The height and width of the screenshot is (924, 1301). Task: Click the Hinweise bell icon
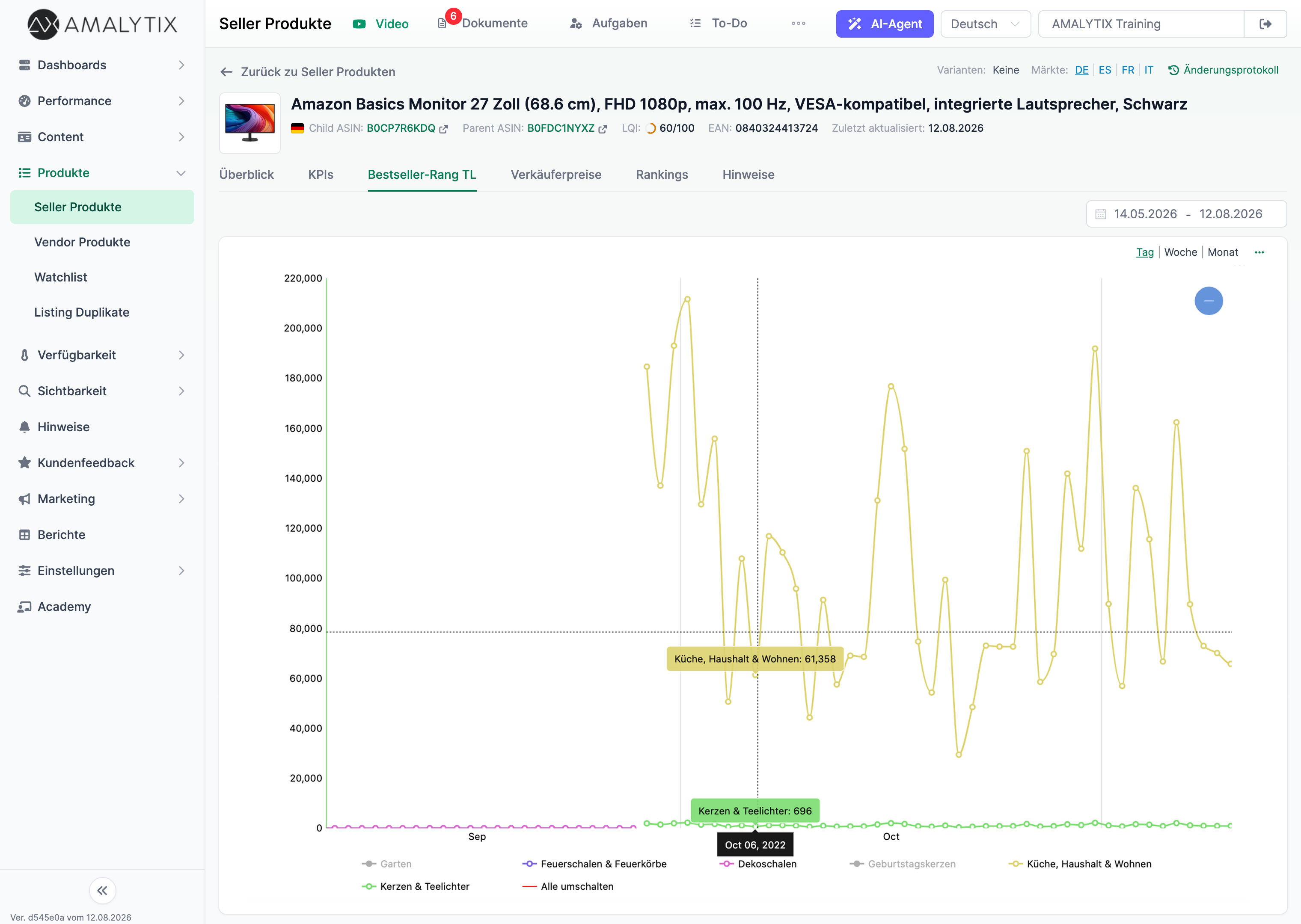pos(24,427)
